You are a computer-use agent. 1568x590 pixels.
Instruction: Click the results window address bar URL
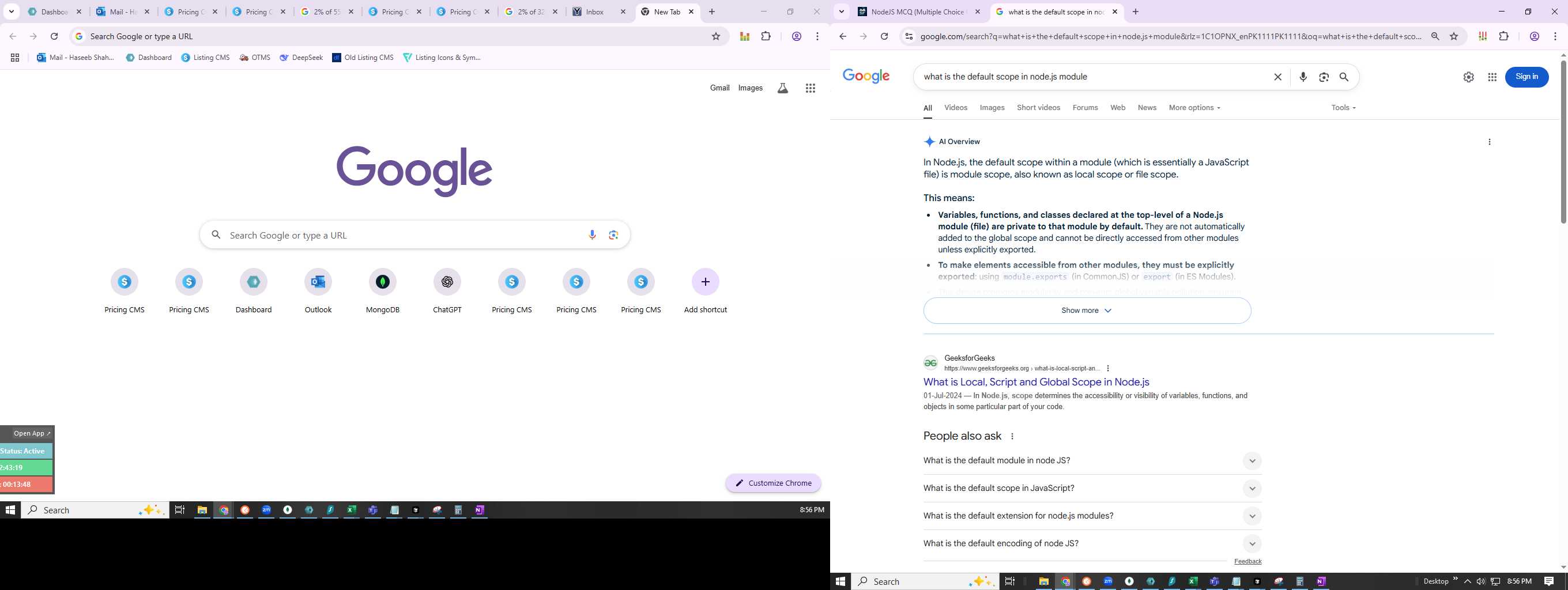pyautogui.click(x=1171, y=36)
